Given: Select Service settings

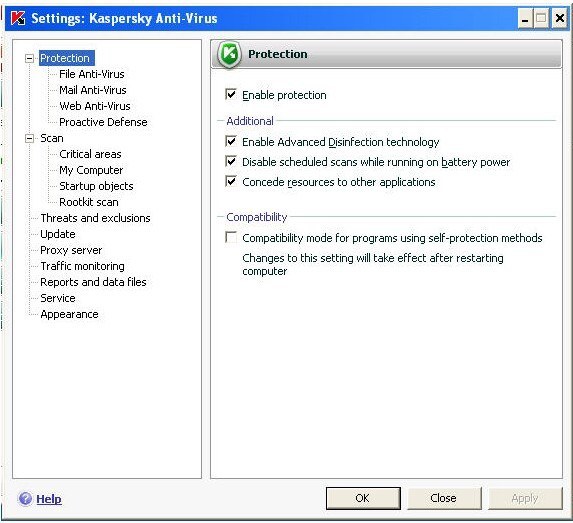Looking at the screenshot, I should 58,298.
